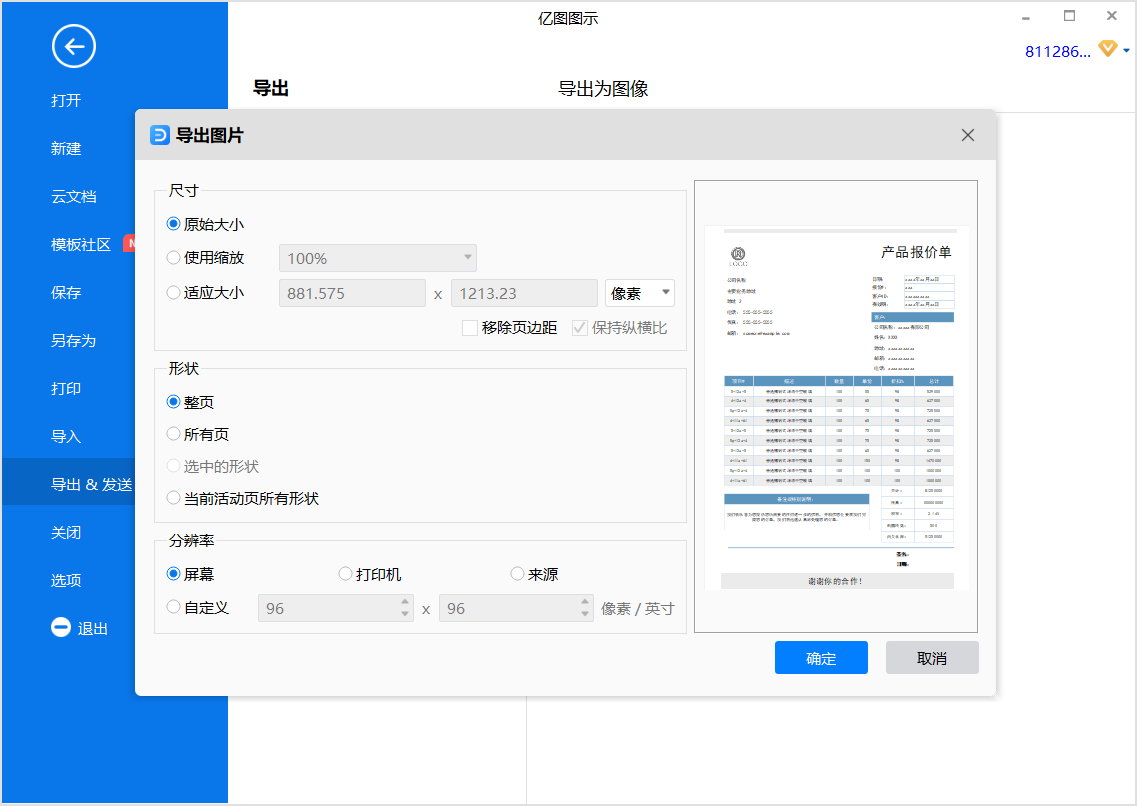Select the 使用缩放 radio option

click(x=173, y=257)
